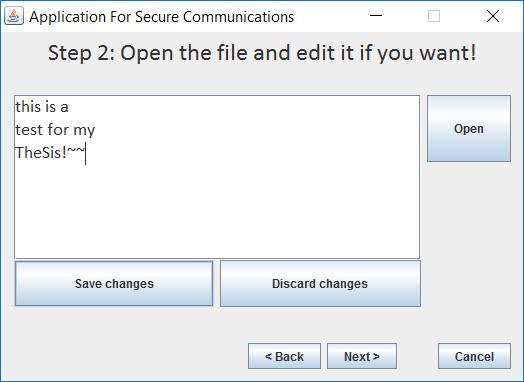This screenshot has height=382, width=524.
Task: Close the Application For Secure Communications window
Action: [493, 16]
